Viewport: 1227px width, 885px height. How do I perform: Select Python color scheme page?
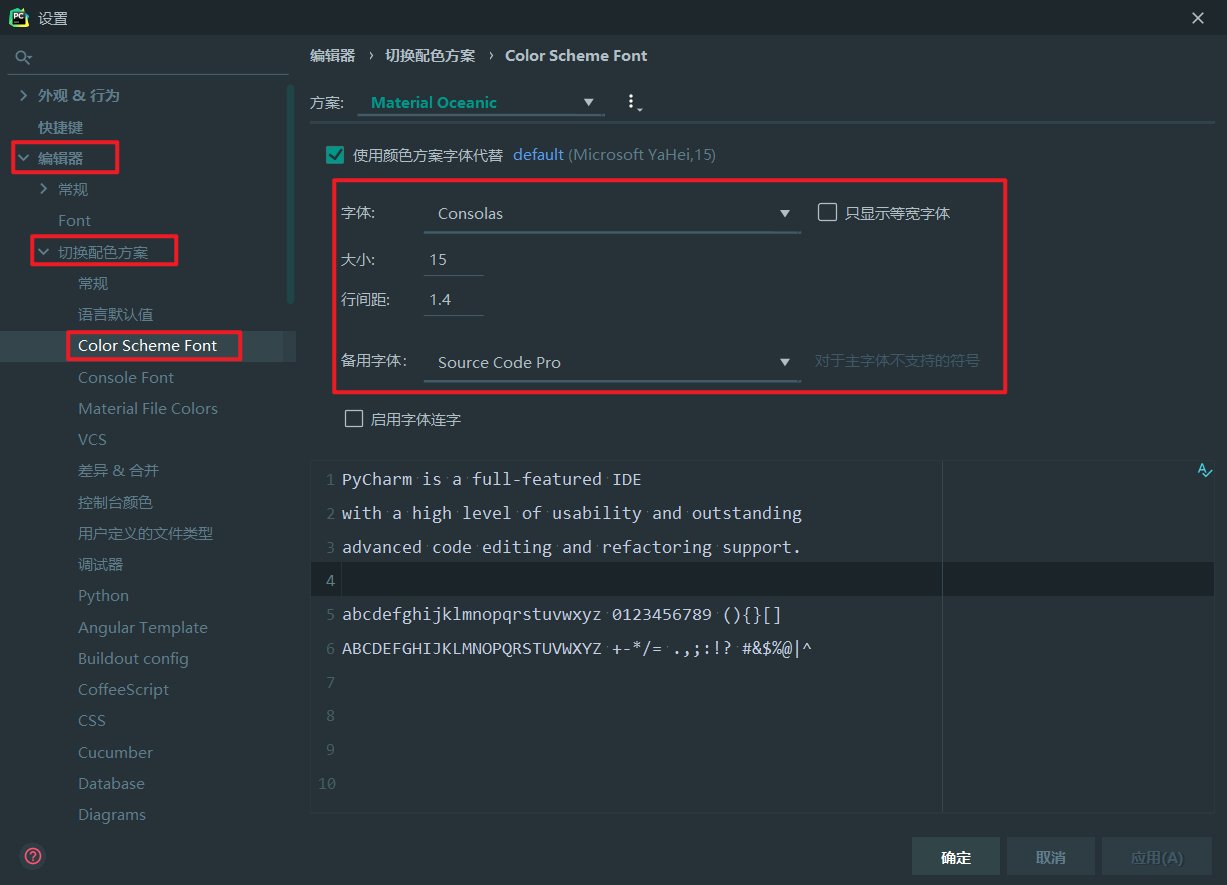pos(104,595)
